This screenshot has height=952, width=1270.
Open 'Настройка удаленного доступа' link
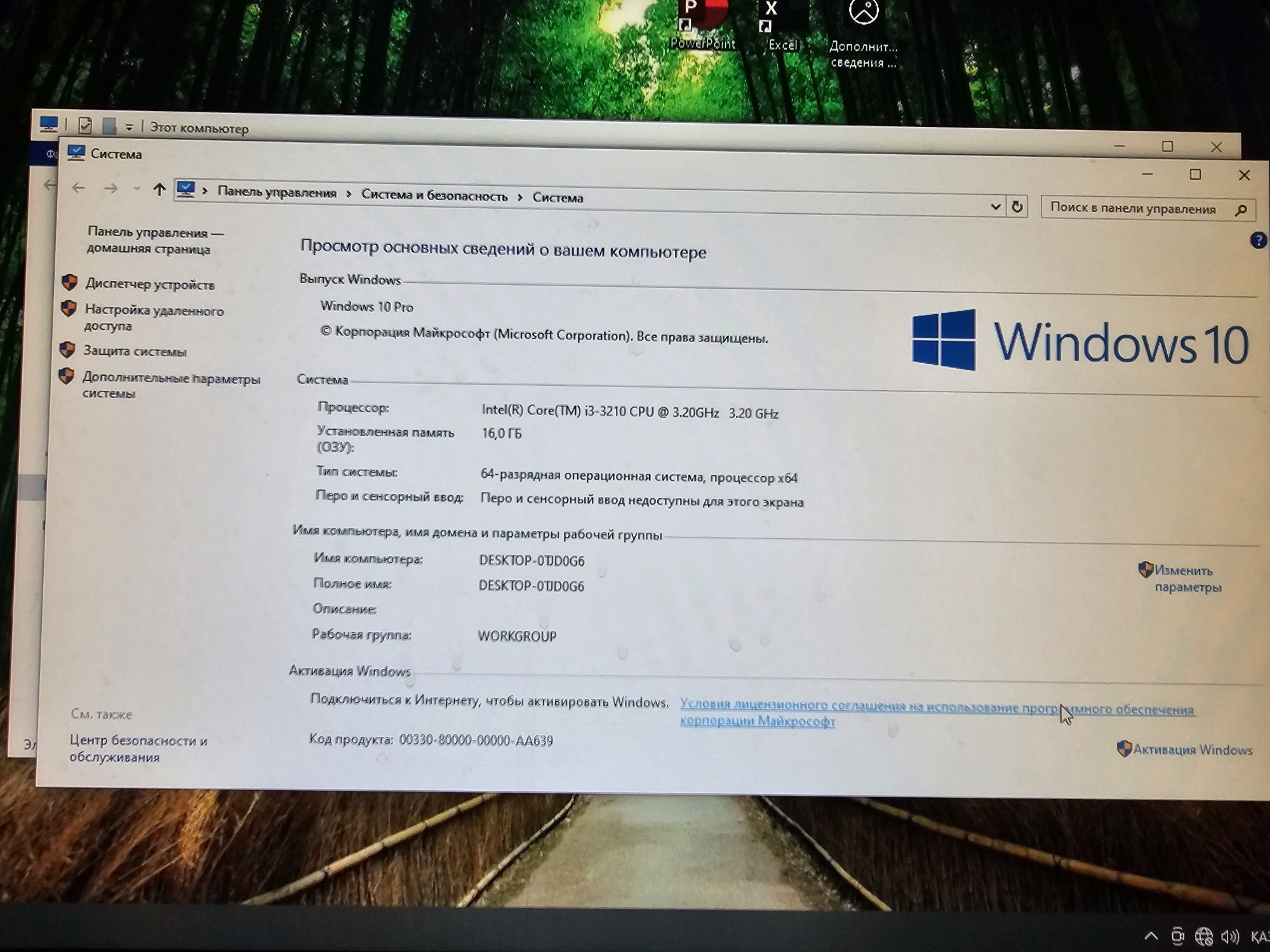[154, 318]
